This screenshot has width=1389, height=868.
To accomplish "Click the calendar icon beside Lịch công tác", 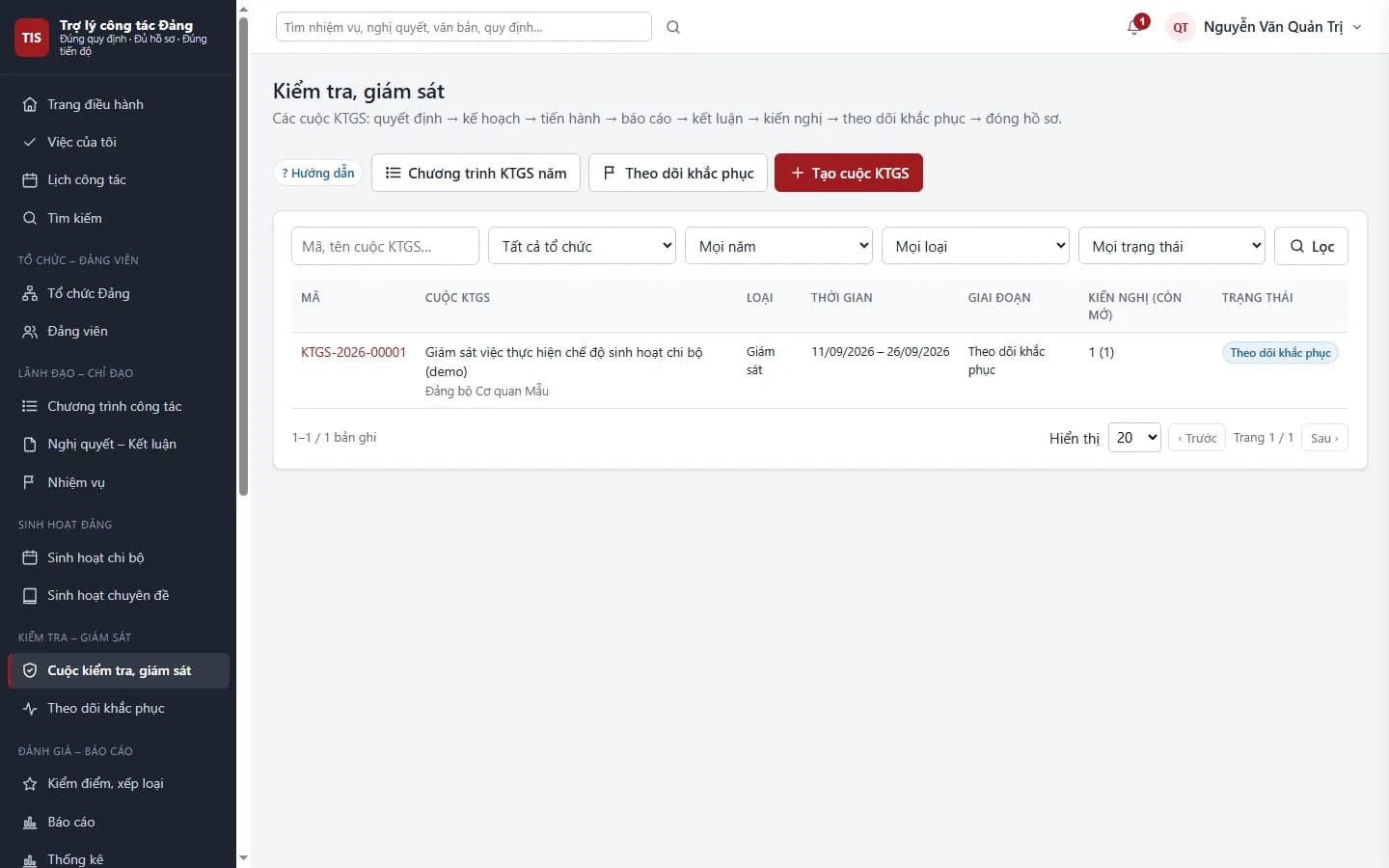I will 30,180.
